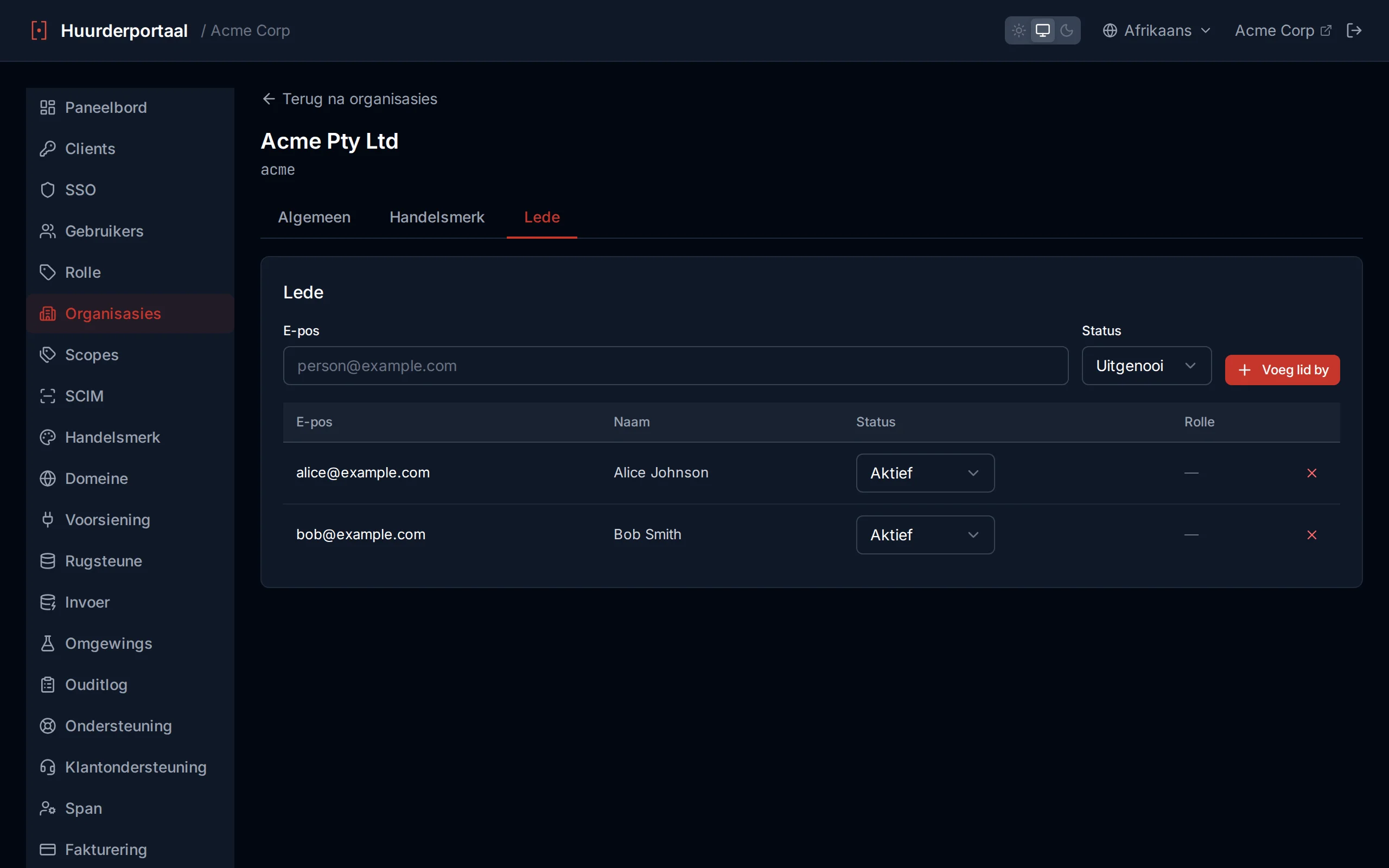1389x868 pixels.
Task: Go back via Terug na organisasies
Action: coord(349,99)
